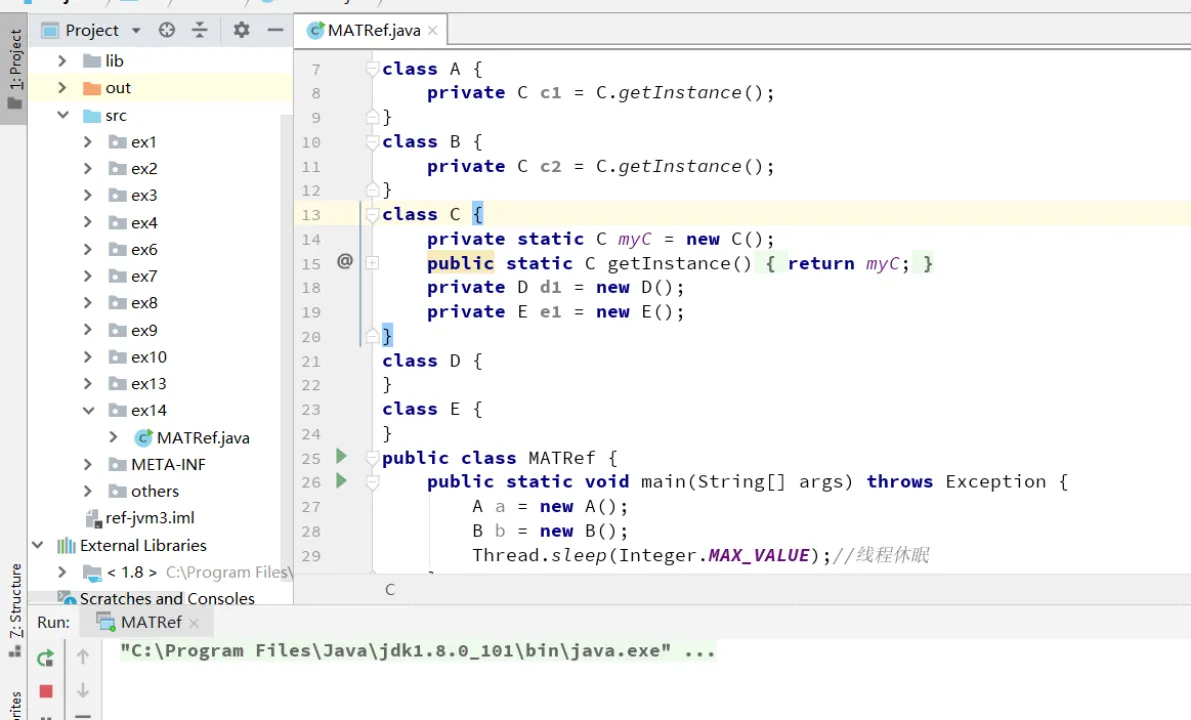The image size is (1191, 720).
Task: Expand the out folder
Action: pyautogui.click(x=62, y=88)
